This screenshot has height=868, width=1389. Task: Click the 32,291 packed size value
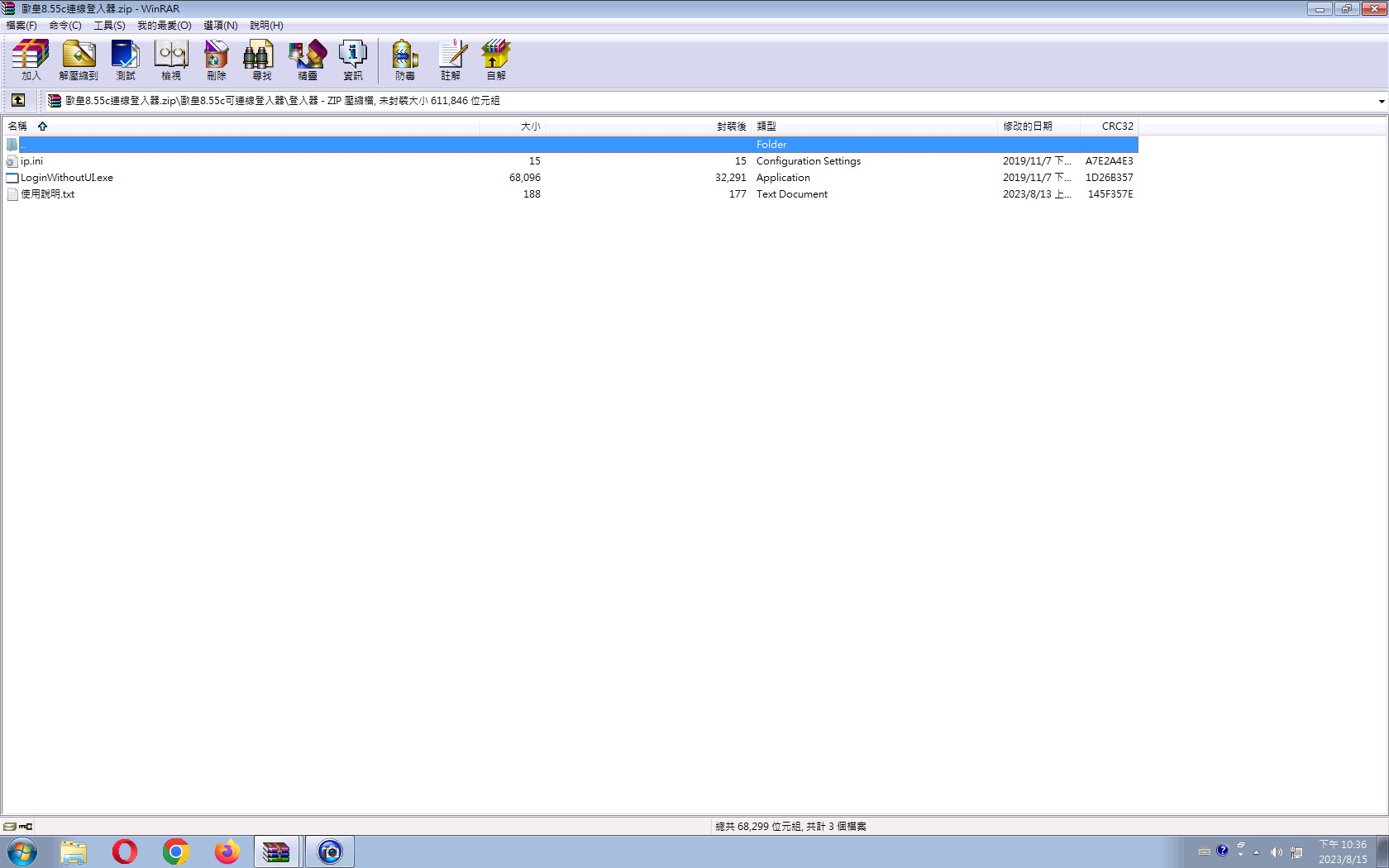731,178
